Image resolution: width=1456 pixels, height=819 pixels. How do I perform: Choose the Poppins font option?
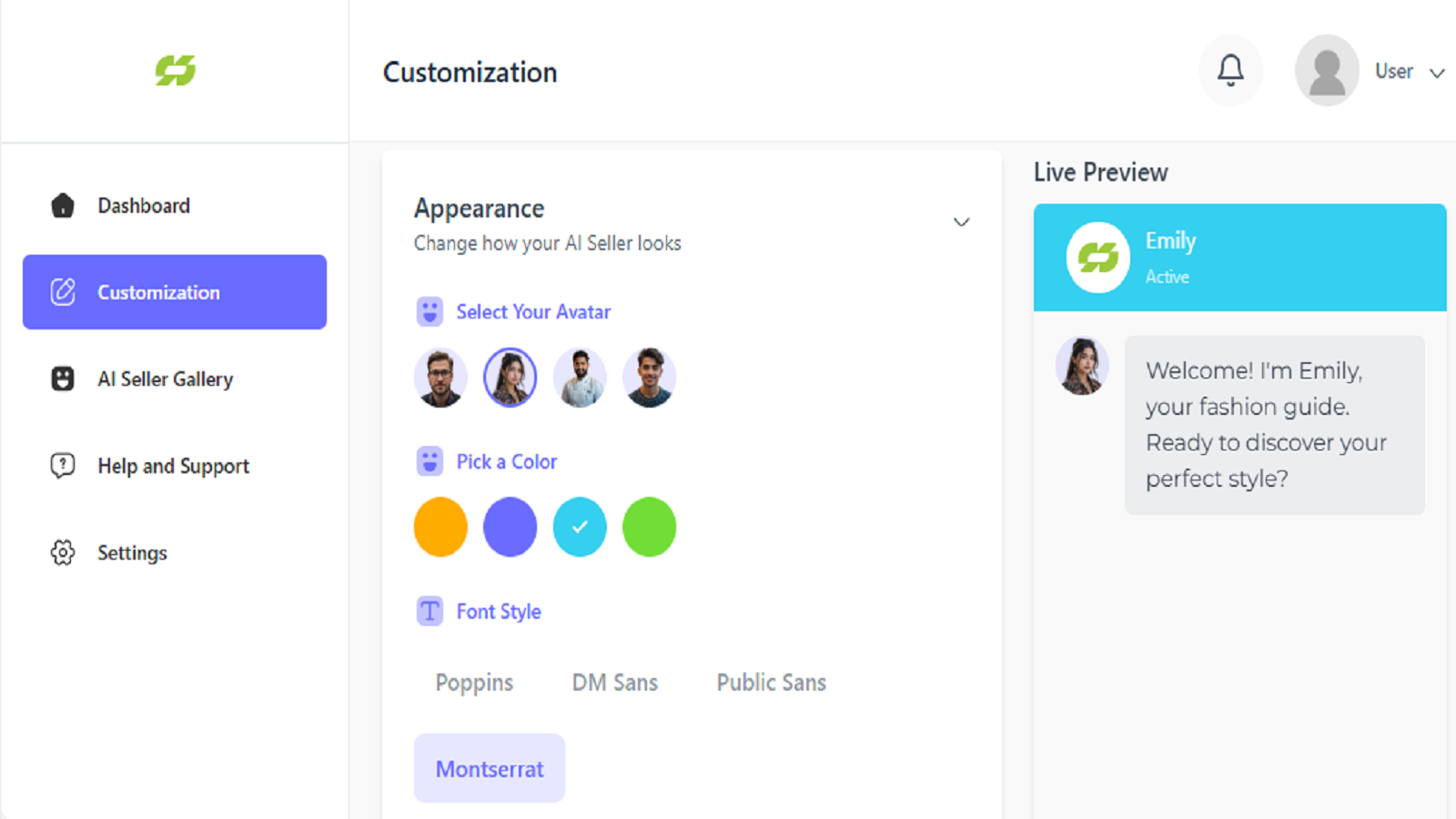pyautogui.click(x=474, y=682)
